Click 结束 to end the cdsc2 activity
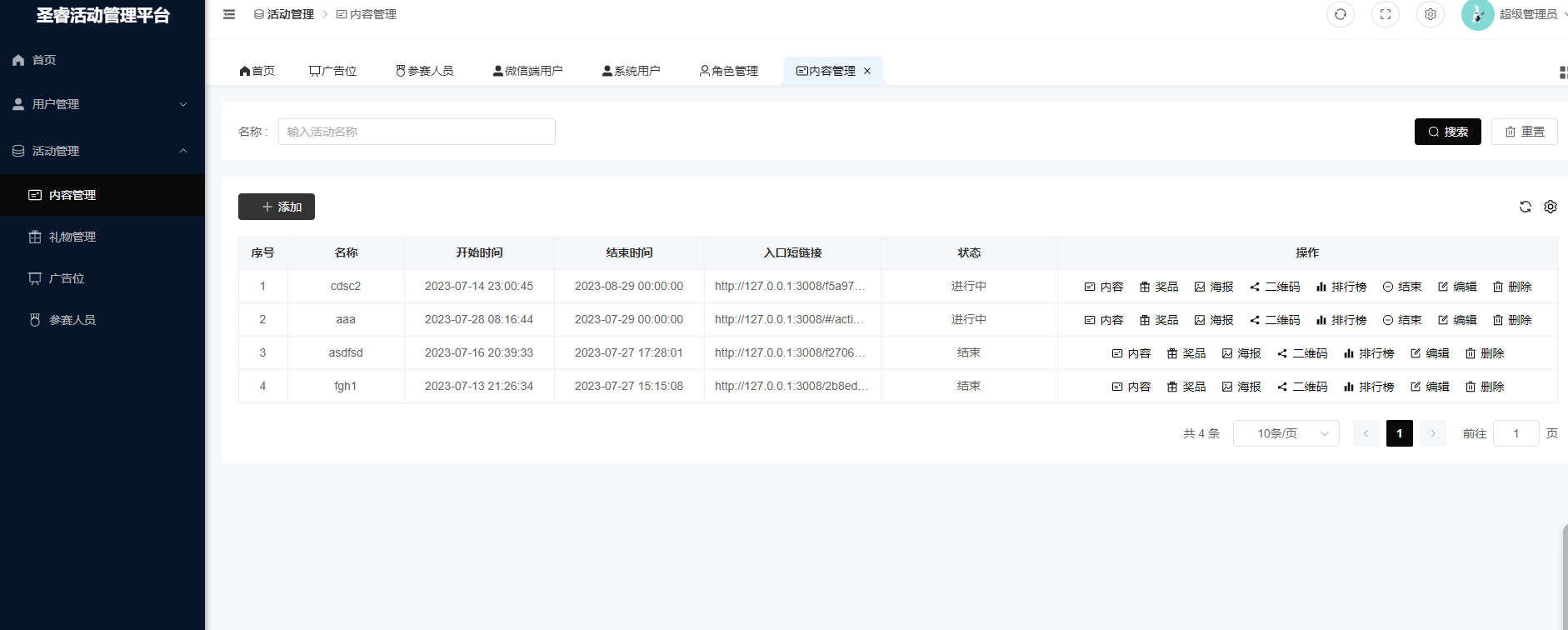The width and height of the screenshot is (1568, 630). coord(1402,287)
